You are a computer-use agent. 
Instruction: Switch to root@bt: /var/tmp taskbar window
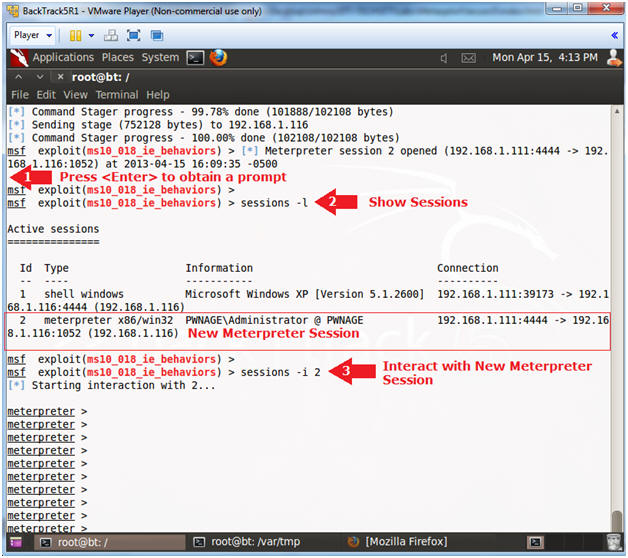pos(246,542)
